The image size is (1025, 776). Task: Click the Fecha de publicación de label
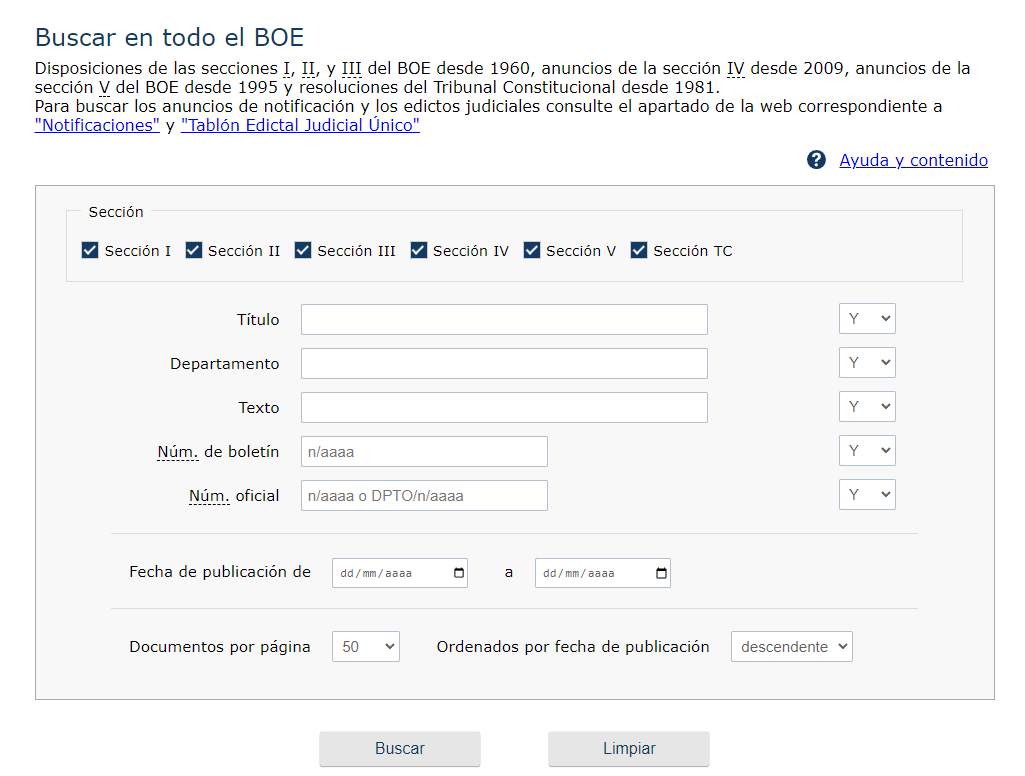(220, 572)
